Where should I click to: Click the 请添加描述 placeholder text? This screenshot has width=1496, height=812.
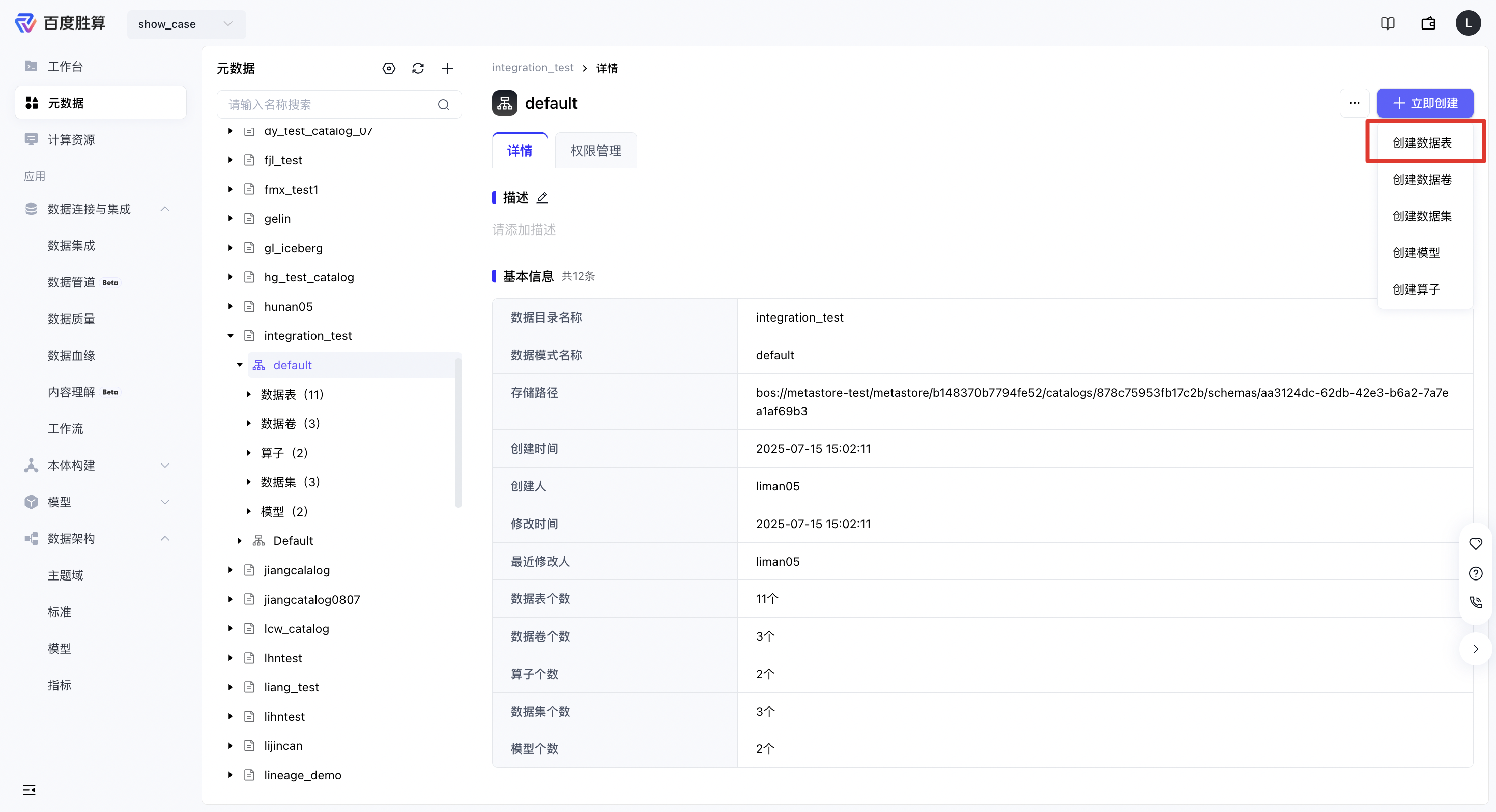click(524, 229)
